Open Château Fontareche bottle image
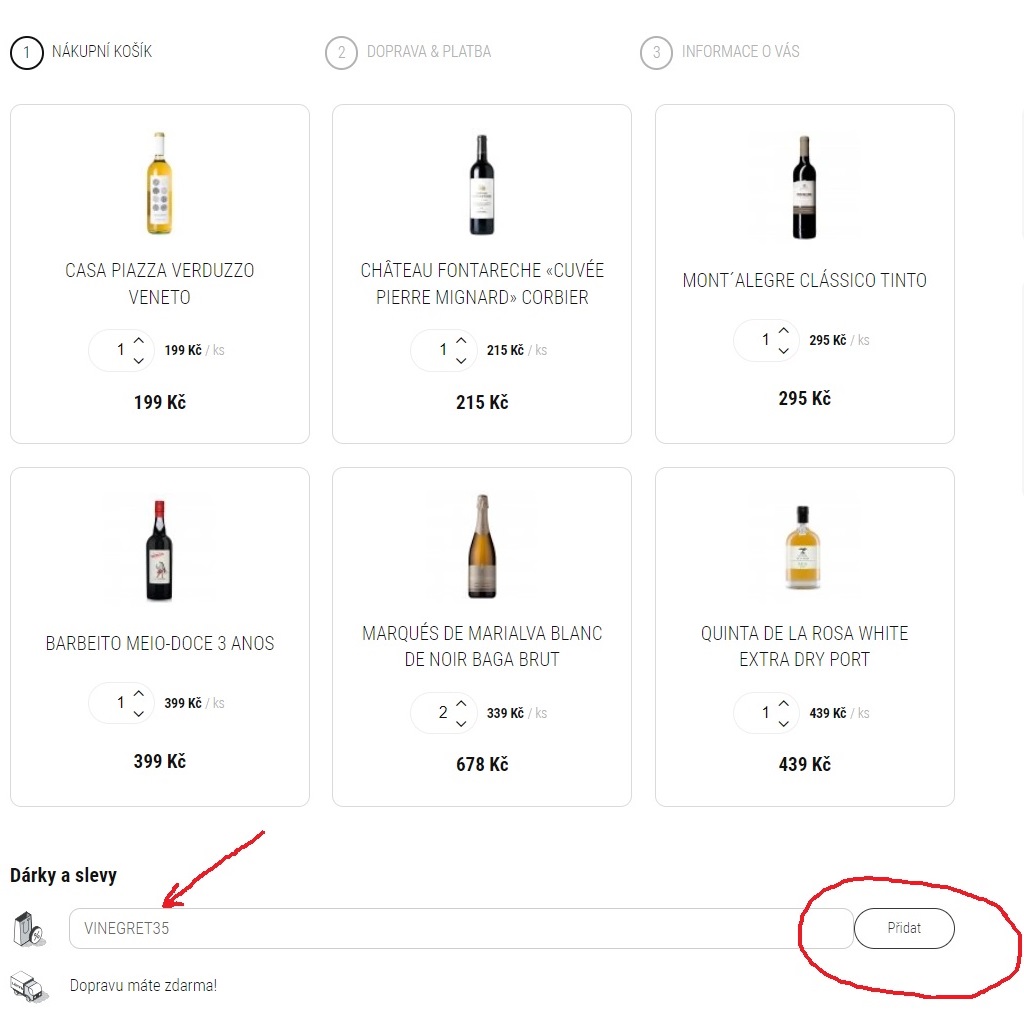 point(481,185)
